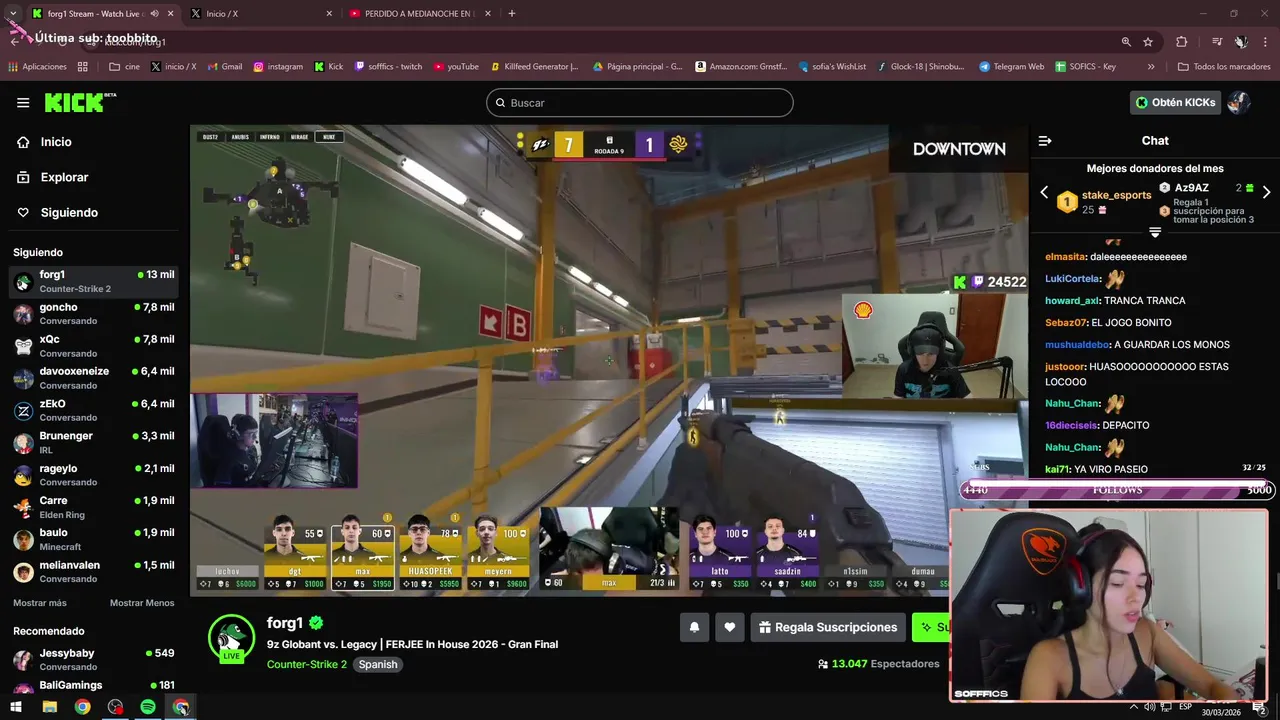The width and height of the screenshot is (1280, 720).
Task: Open Spotify from the Windows taskbar
Action: click(148, 707)
